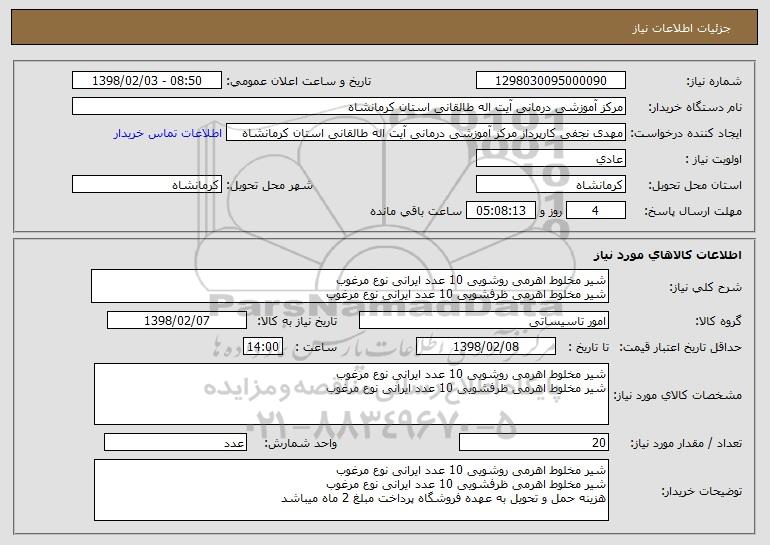Image resolution: width=770 pixels, height=545 pixels.
Task: Click the اولویت نیاز label
Action: (714, 160)
